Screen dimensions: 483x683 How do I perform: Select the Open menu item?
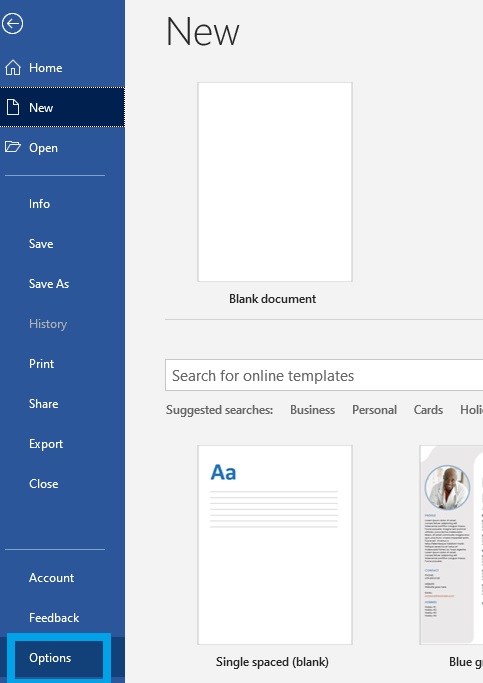pos(62,147)
